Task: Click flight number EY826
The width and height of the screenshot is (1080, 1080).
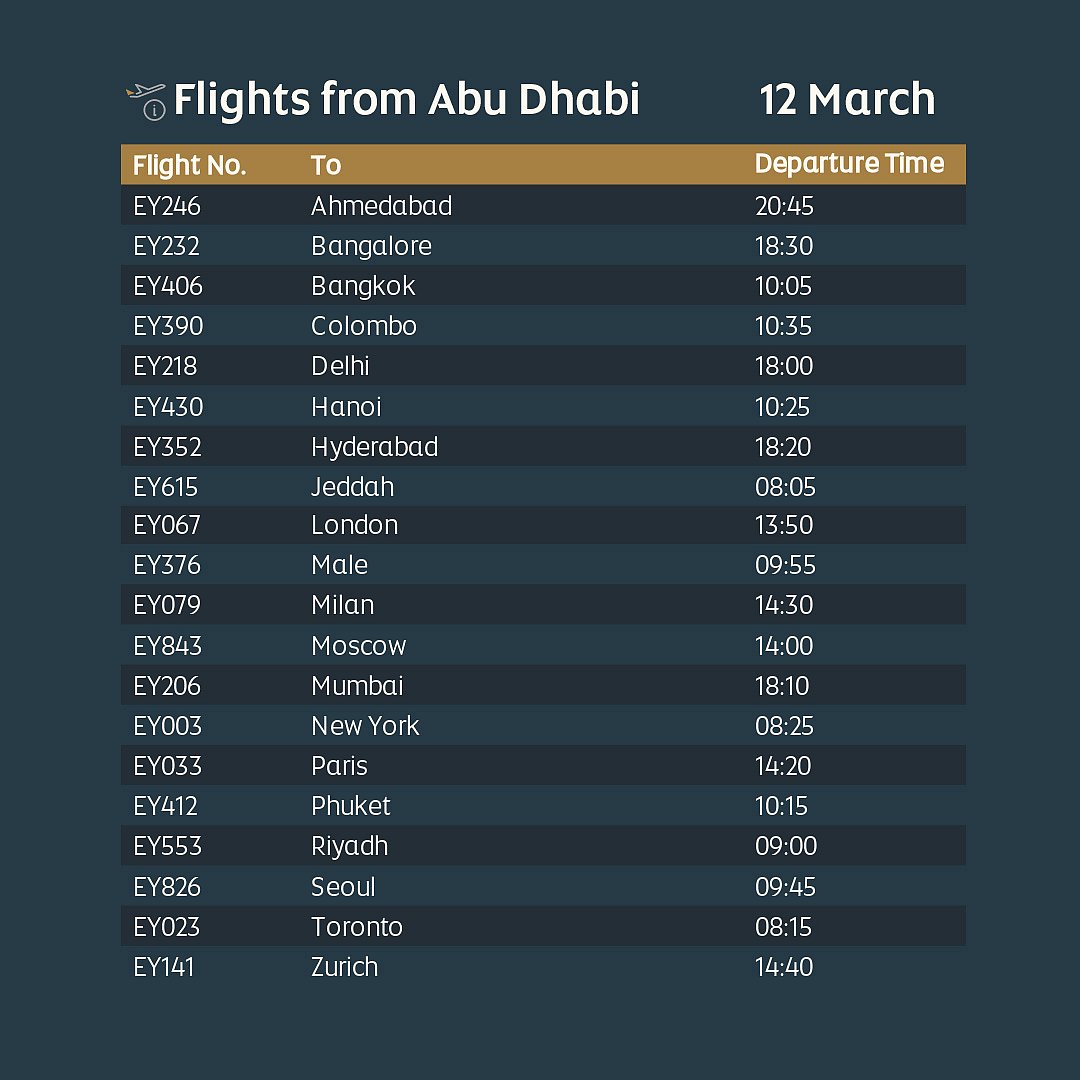Action: coord(167,887)
